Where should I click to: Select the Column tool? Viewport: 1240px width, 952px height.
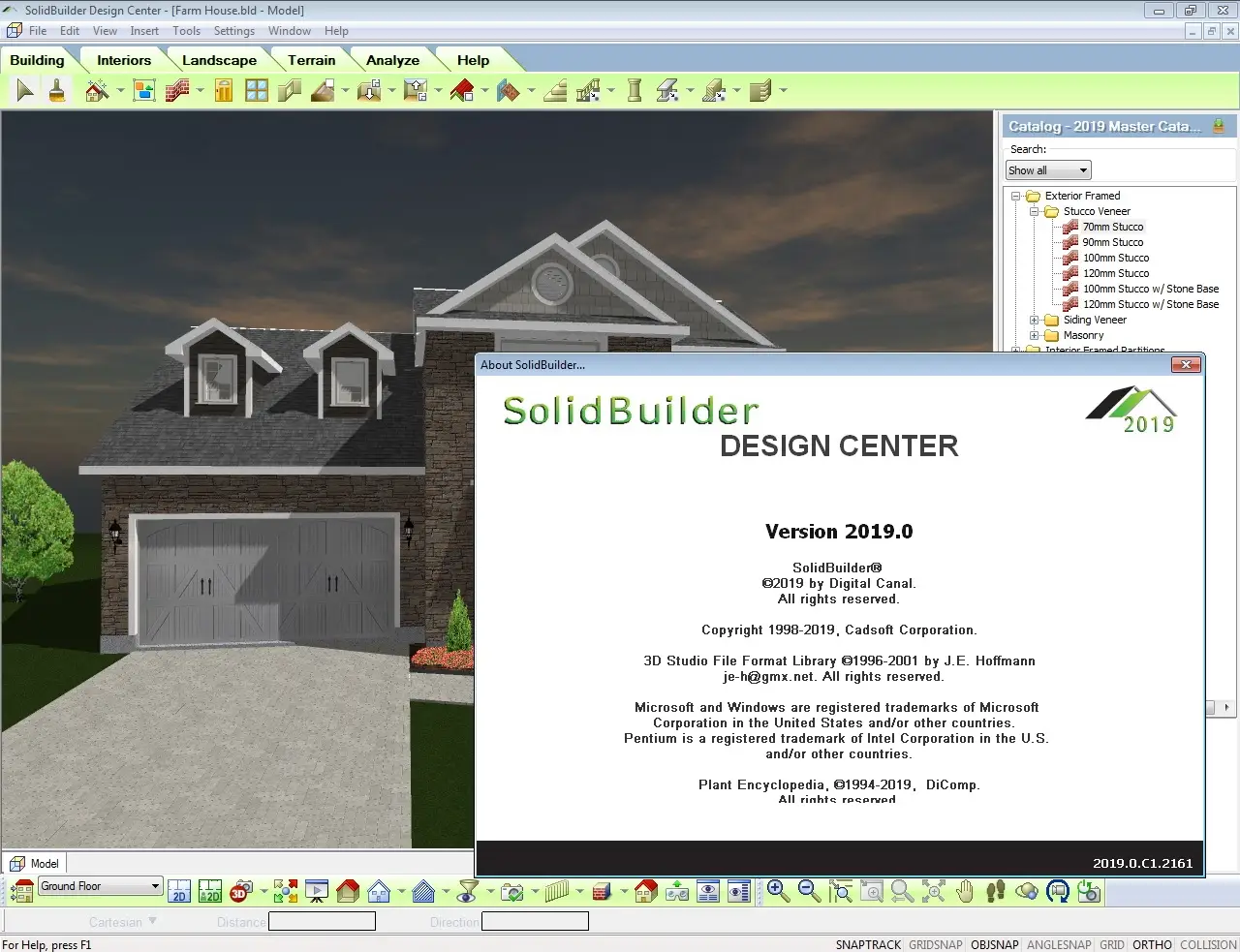point(635,91)
